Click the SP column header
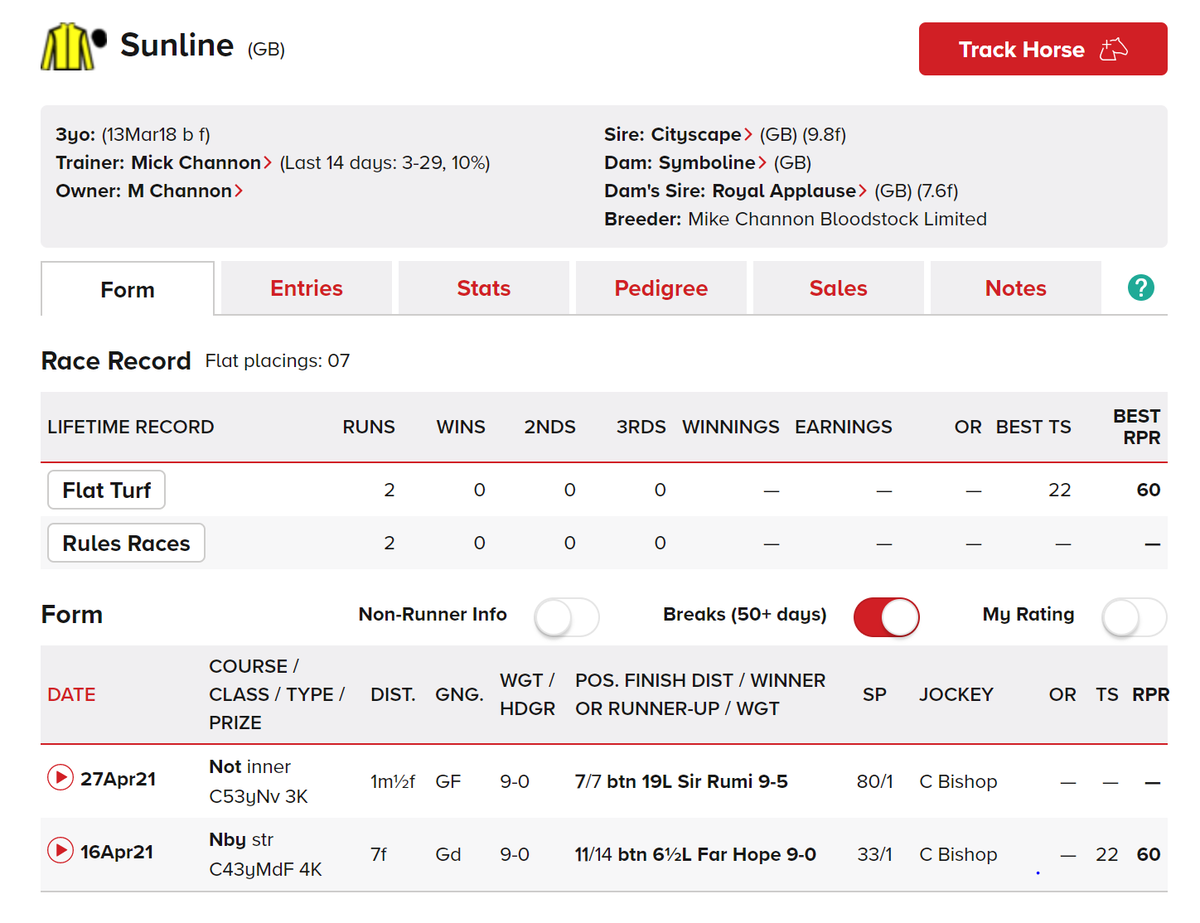The image size is (1200, 923). point(875,694)
